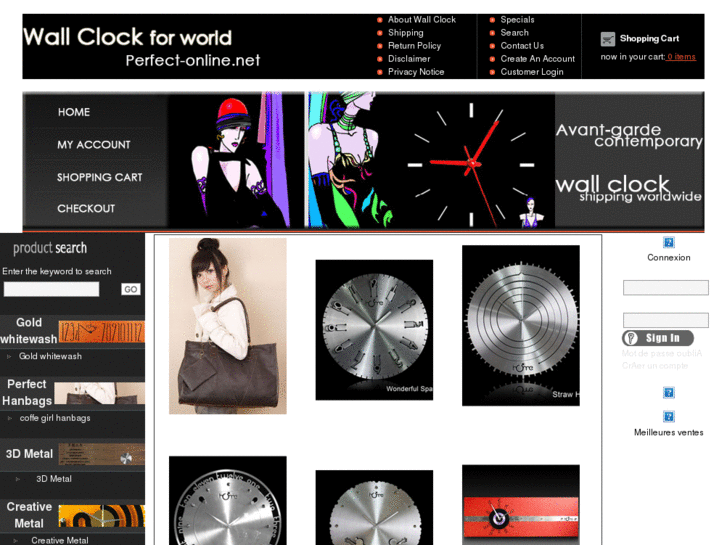
Task: Click Mot de passe oublié link
Action: click(662, 353)
